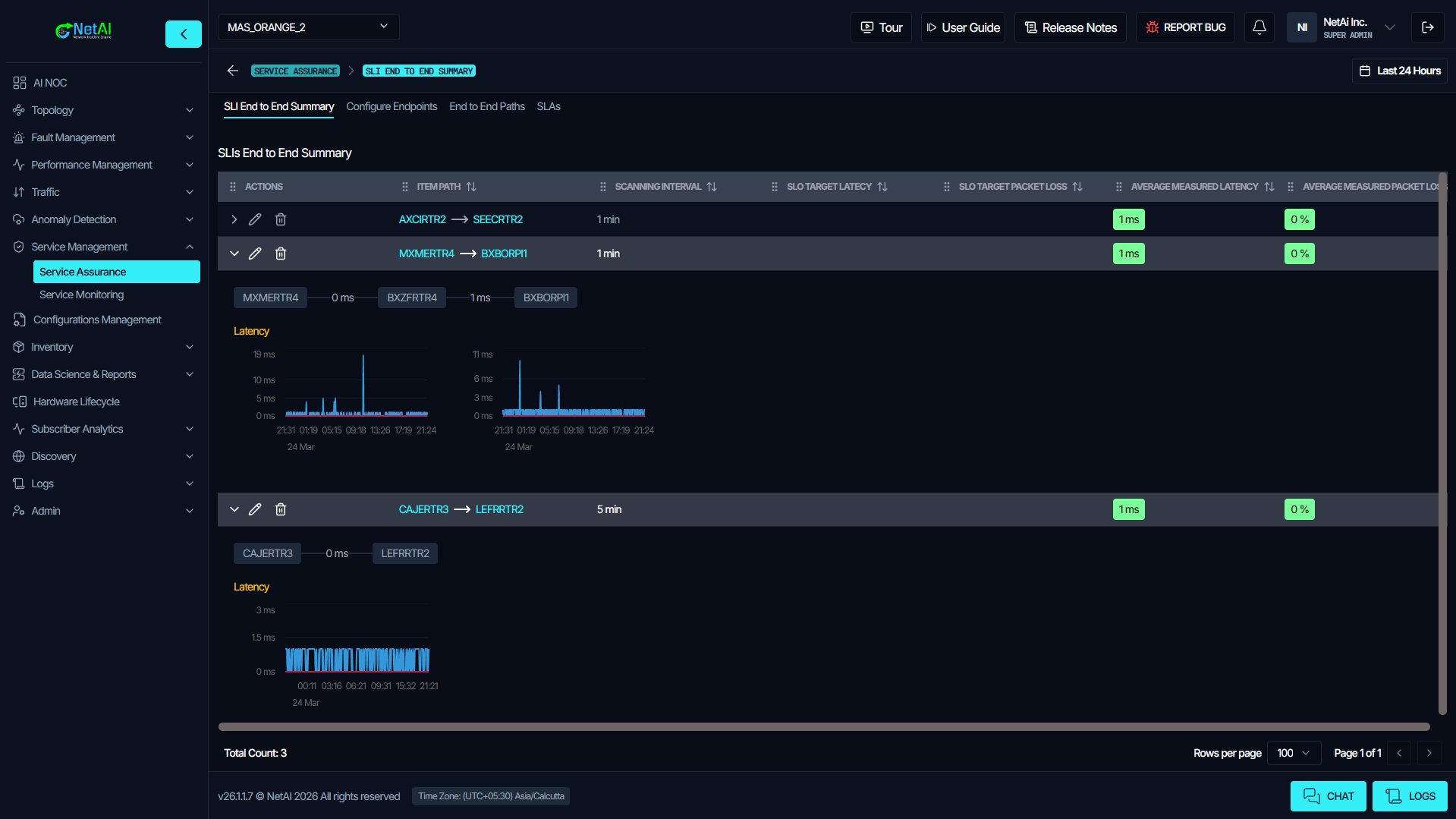Open the Rows per page dropdown

coord(1294,753)
